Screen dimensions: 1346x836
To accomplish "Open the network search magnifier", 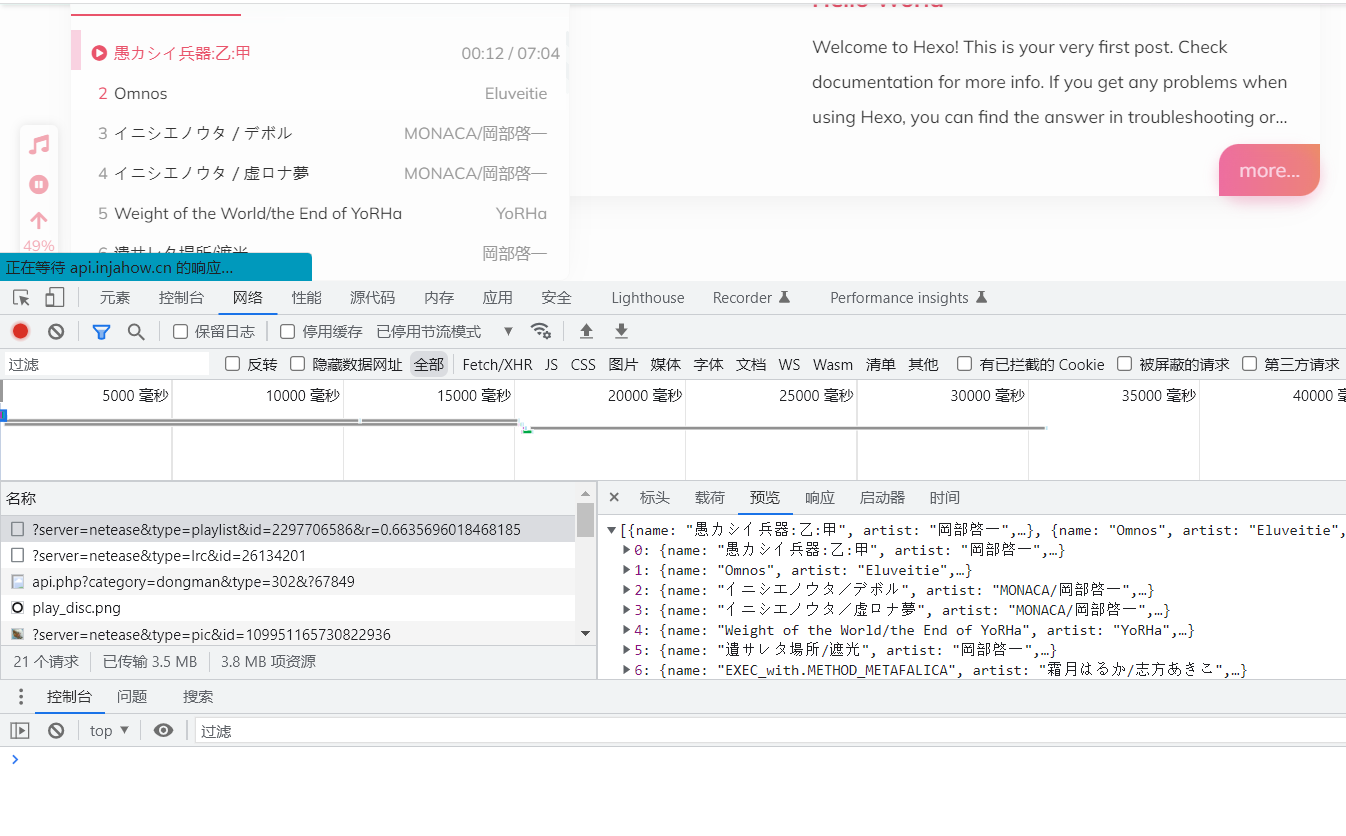I will coord(136,332).
